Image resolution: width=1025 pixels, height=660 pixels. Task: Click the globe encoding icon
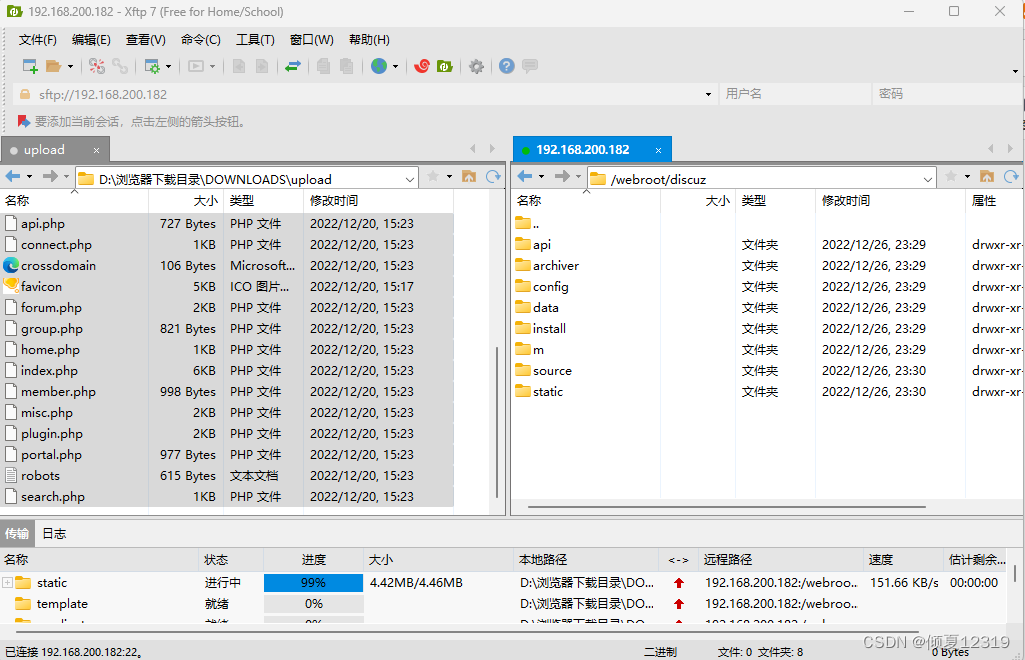(x=378, y=66)
